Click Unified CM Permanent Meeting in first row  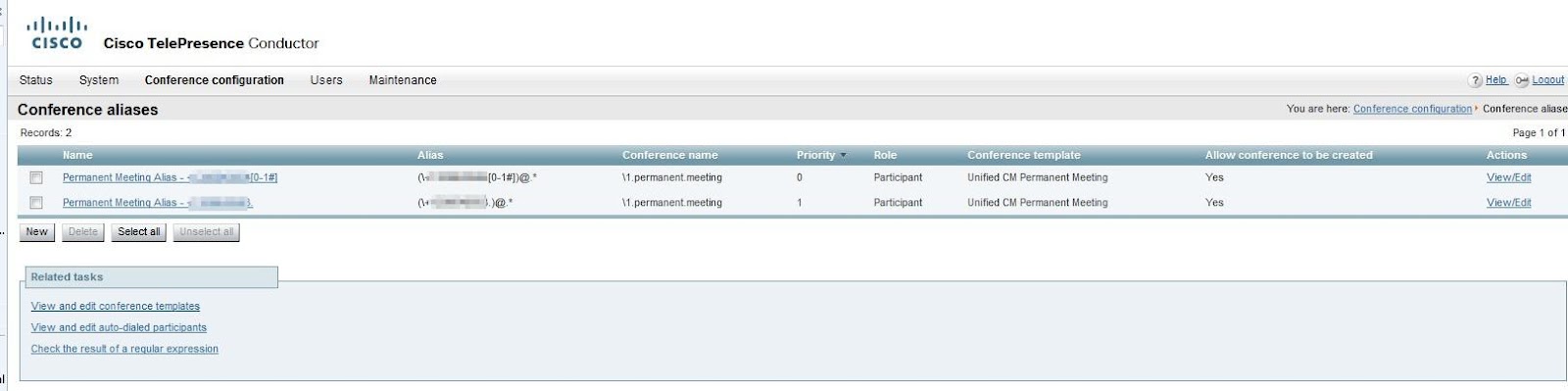tap(1038, 178)
